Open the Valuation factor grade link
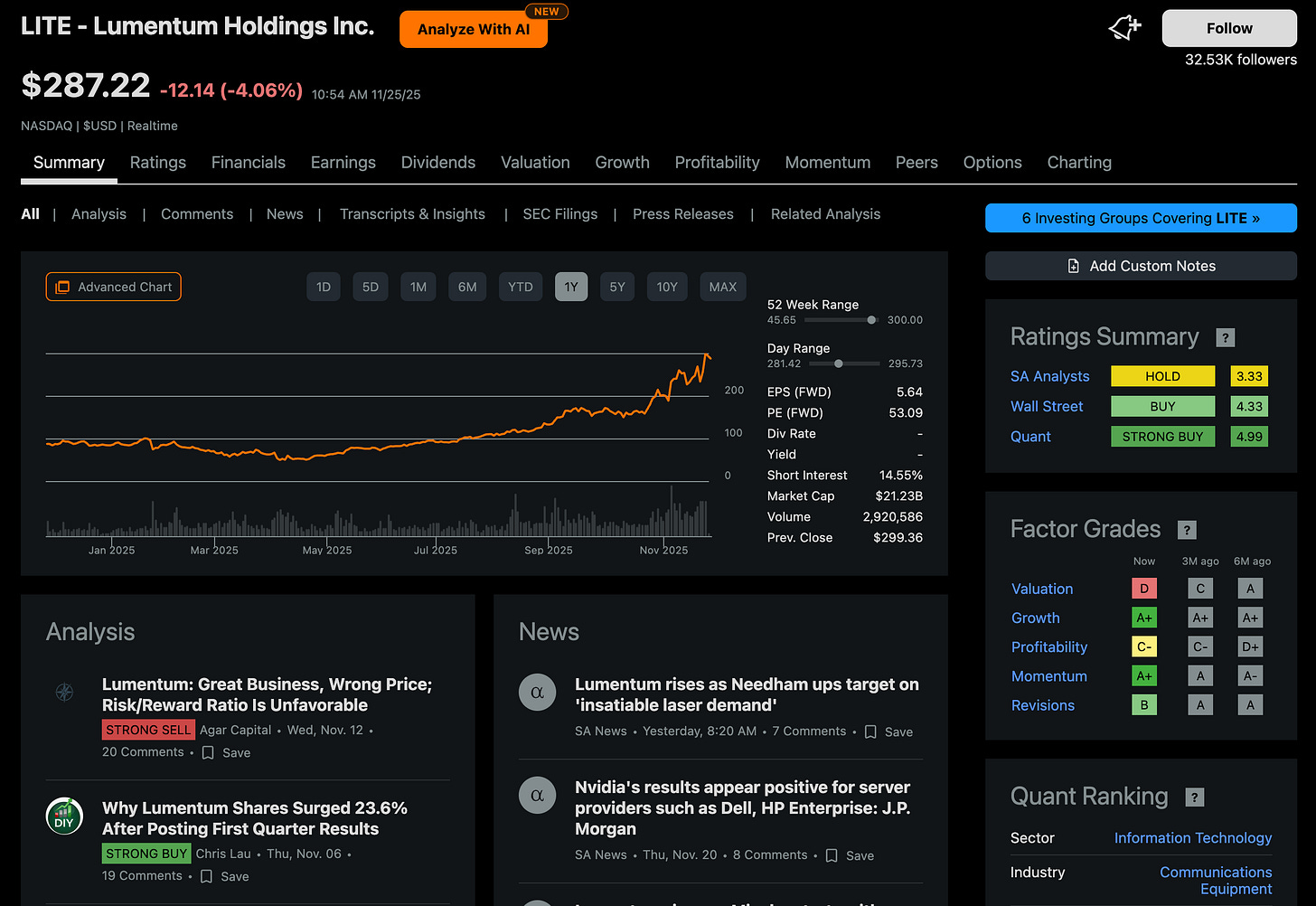The image size is (1316, 906). 1042,589
